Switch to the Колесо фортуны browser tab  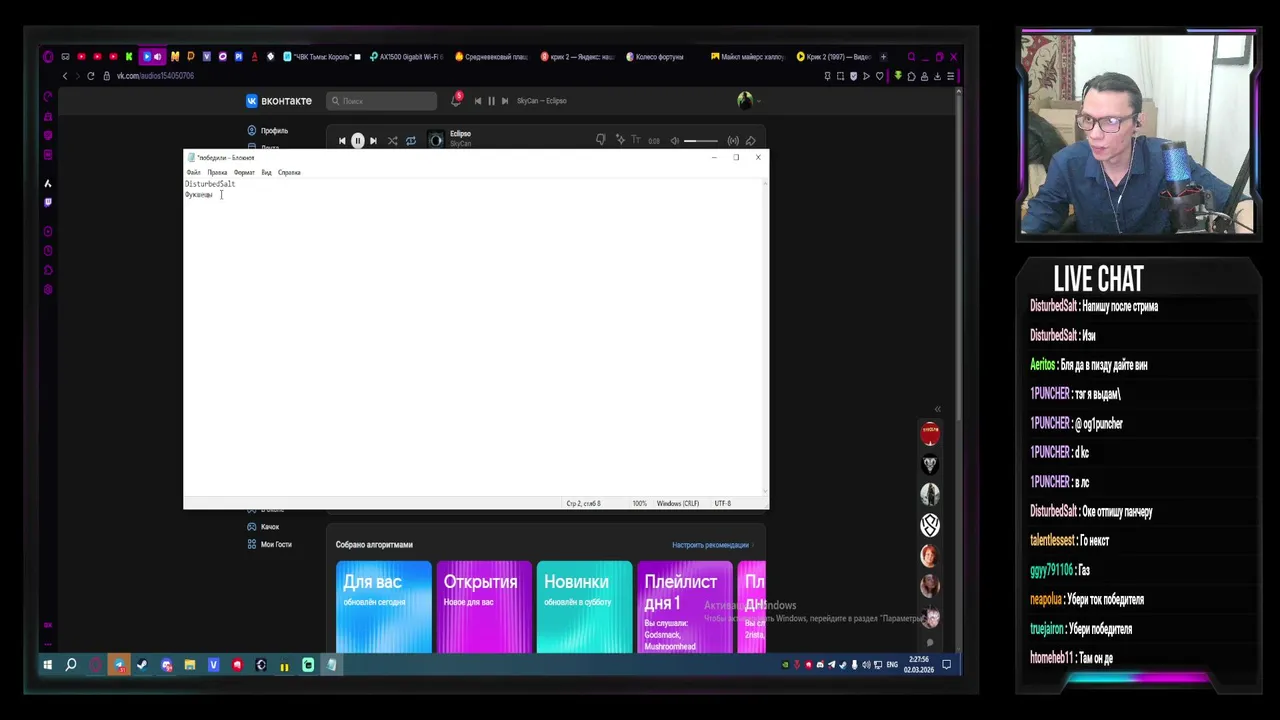656,57
